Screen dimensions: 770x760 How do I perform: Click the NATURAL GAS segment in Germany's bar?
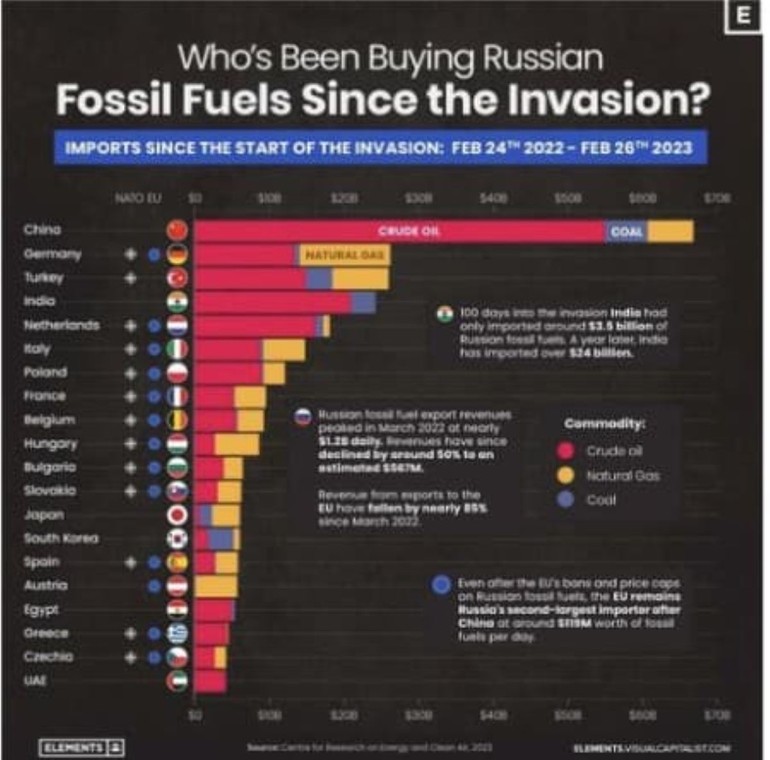[x=345, y=255]
